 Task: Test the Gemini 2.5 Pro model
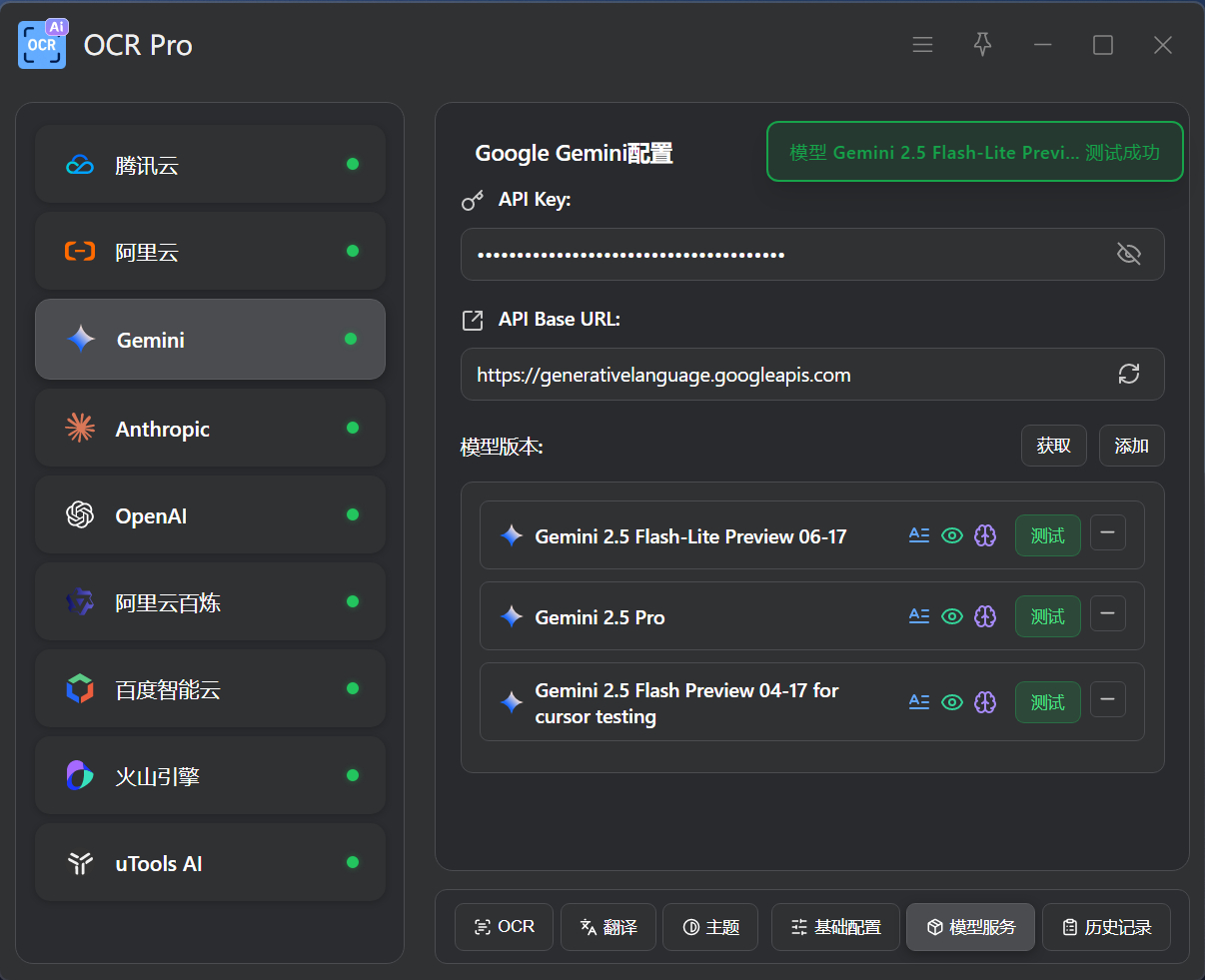[x=1047, y=616]
